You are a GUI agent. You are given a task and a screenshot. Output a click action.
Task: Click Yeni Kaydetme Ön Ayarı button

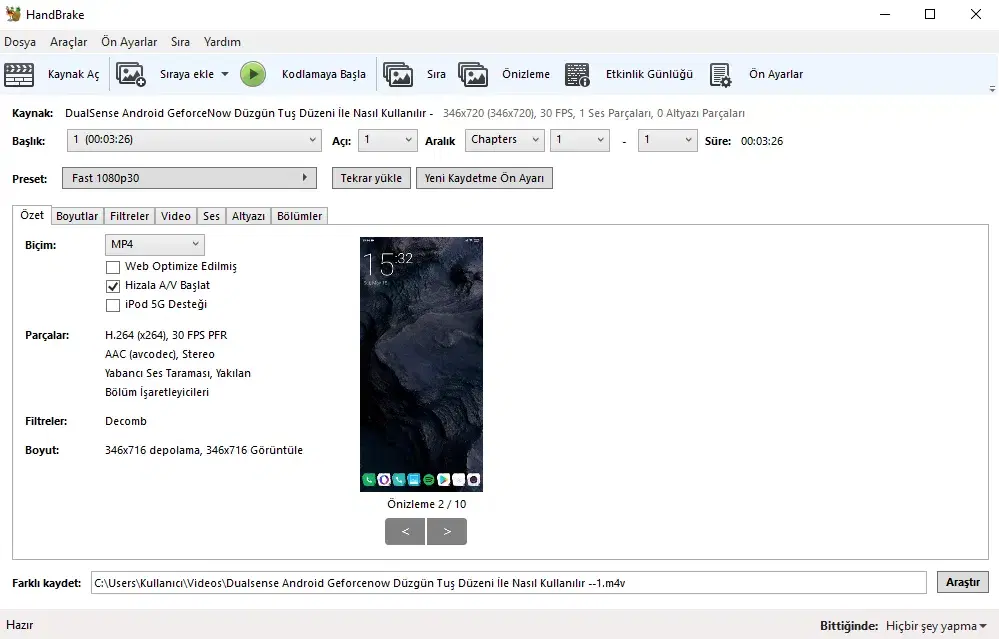pyautogui.click(x=484, y=178)
